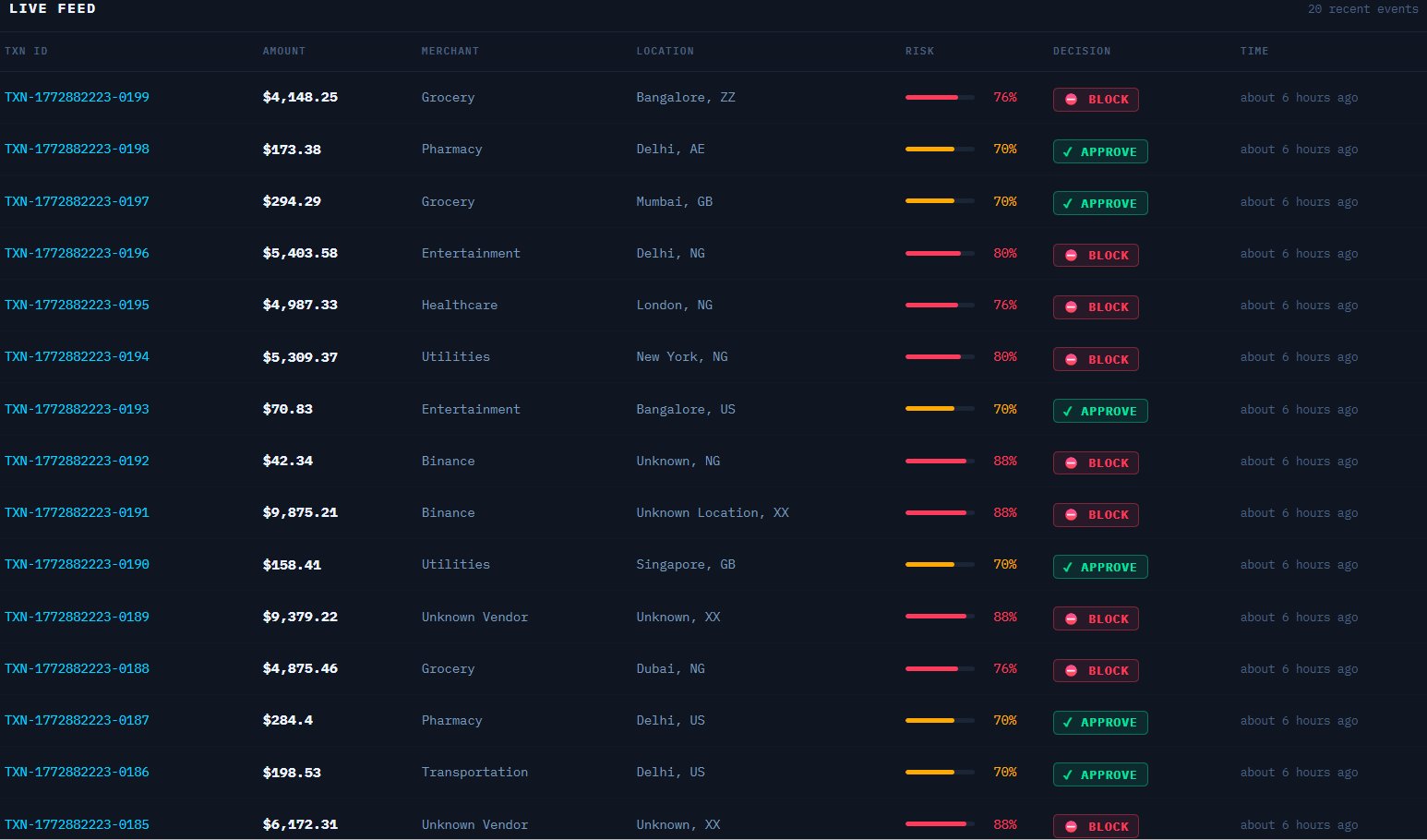Click the block icon in row TXN-1772882223-0192
The image size is (1427, 840).
click(1071, 463)
